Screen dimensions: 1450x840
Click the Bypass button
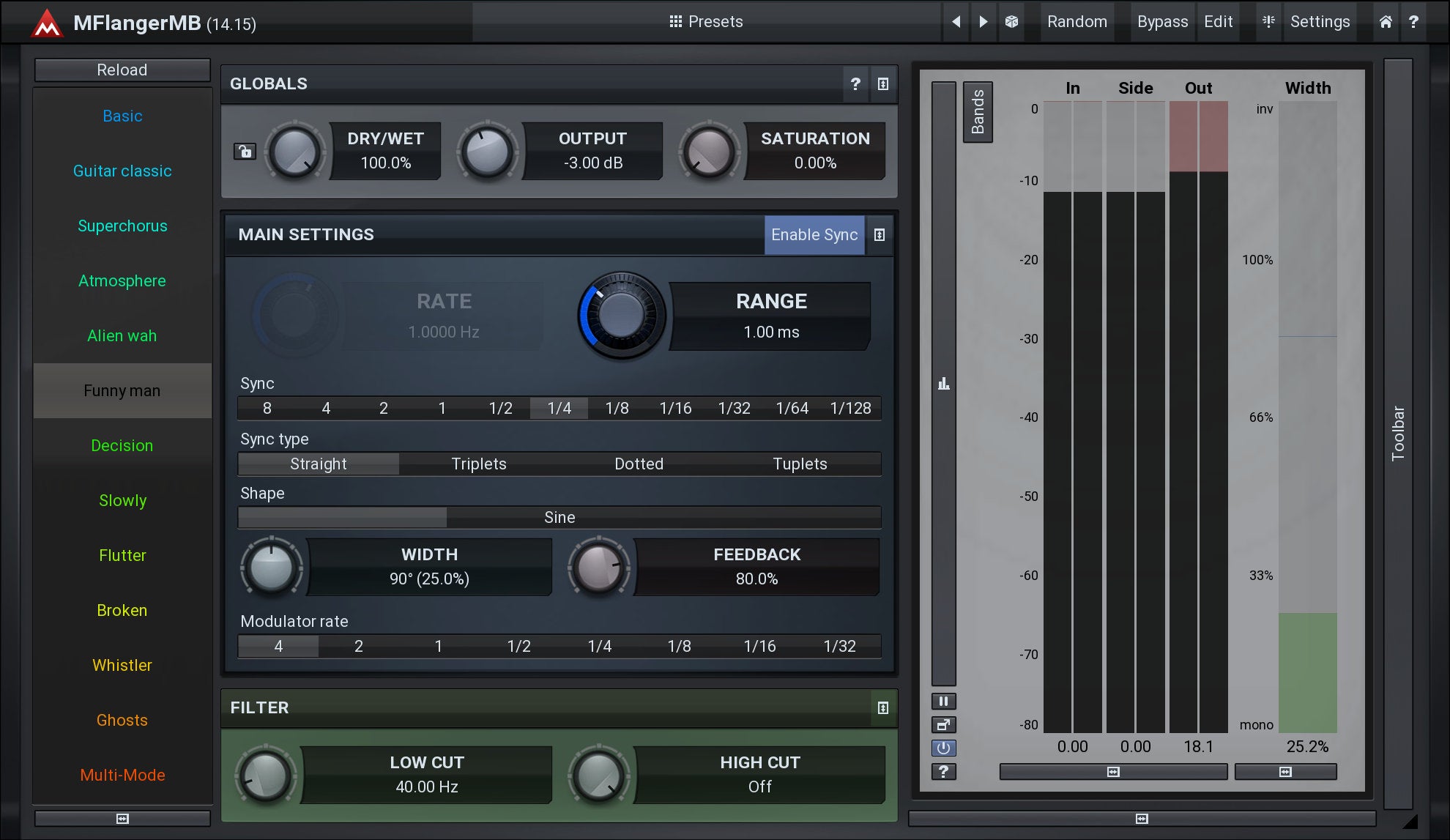[x=1162, y=22]
